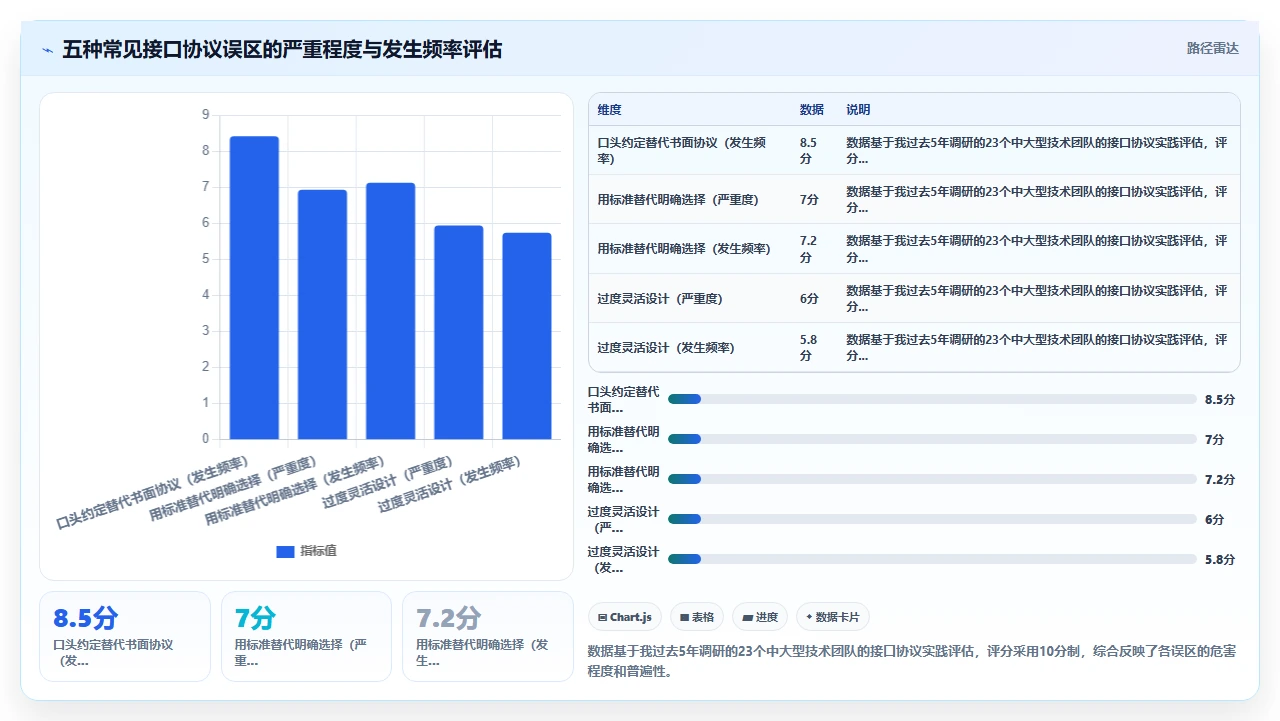Click the footnote starting 数据基于我过去5年调研
Viewport: 1280px width, 721px height.
click(x=911, y=661)
